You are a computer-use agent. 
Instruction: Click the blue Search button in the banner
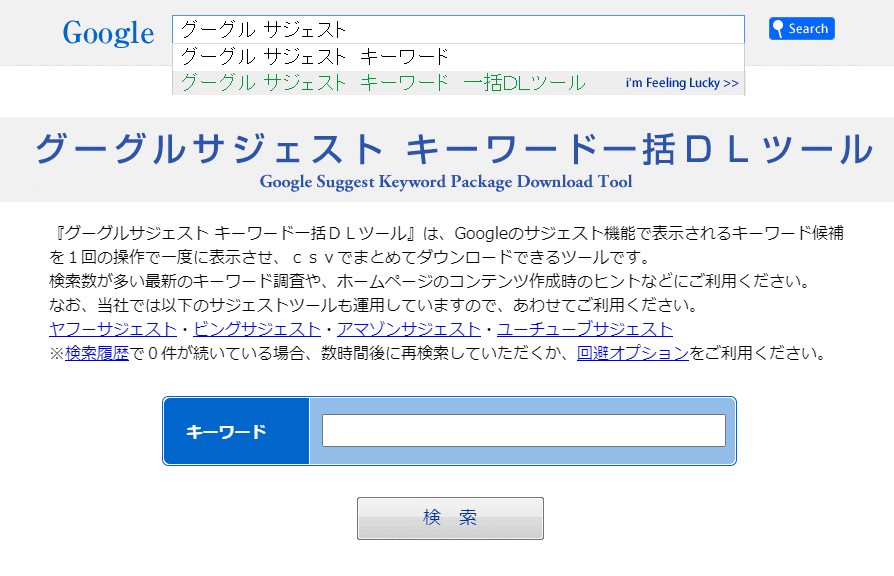click(x=802, y=29)
